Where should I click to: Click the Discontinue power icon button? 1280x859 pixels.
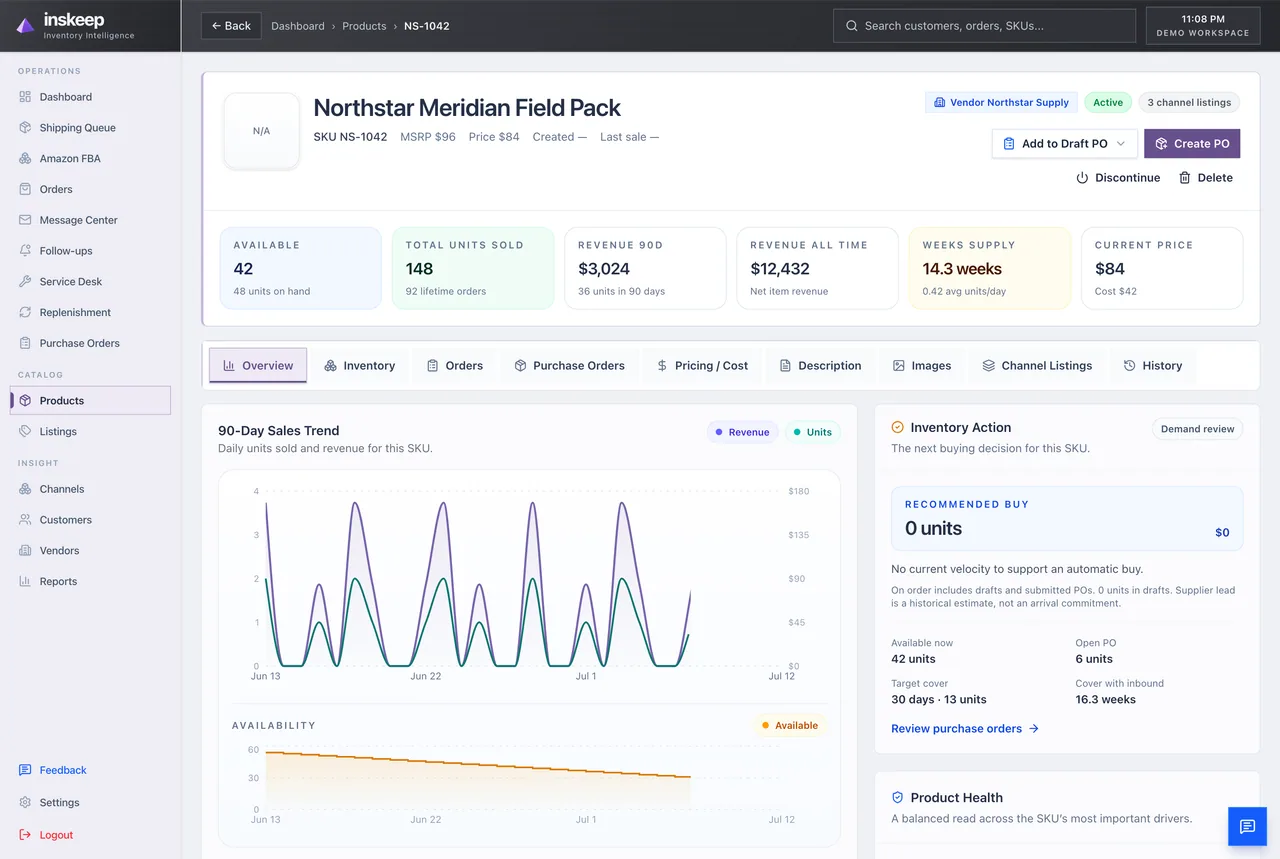pos(1118,178)
